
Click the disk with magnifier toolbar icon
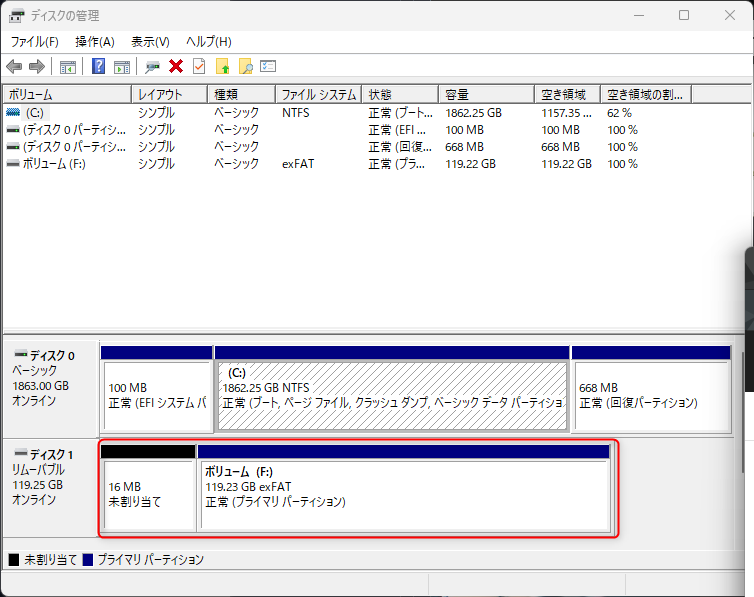152,66
